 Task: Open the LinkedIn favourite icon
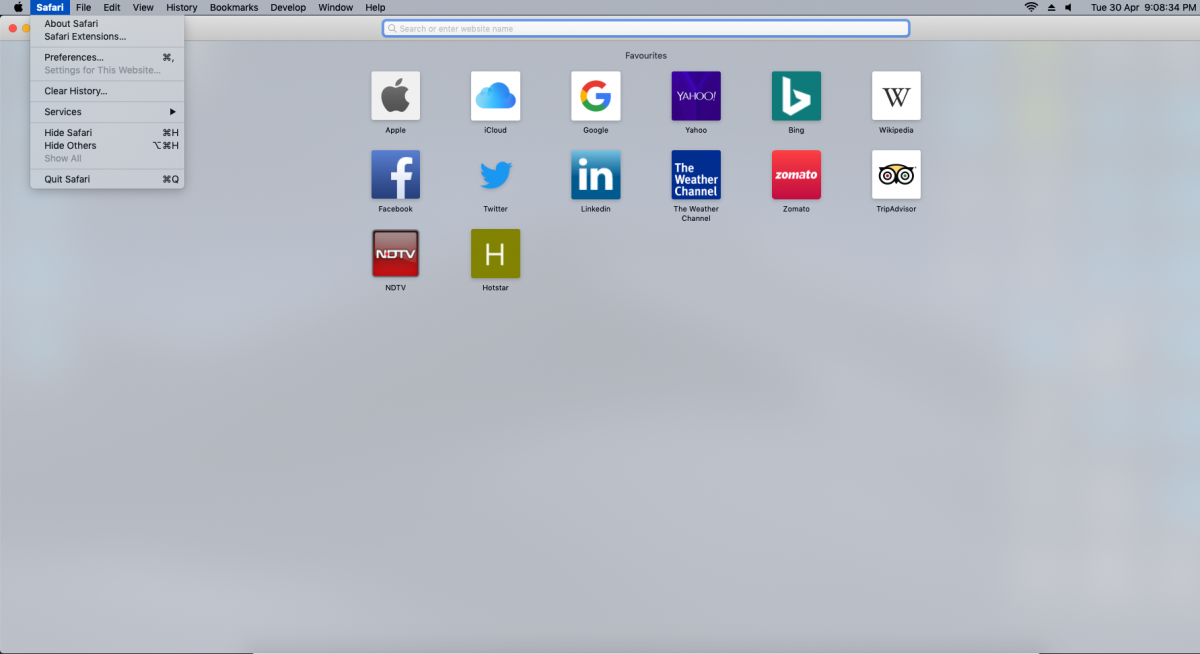pos(596,175)
